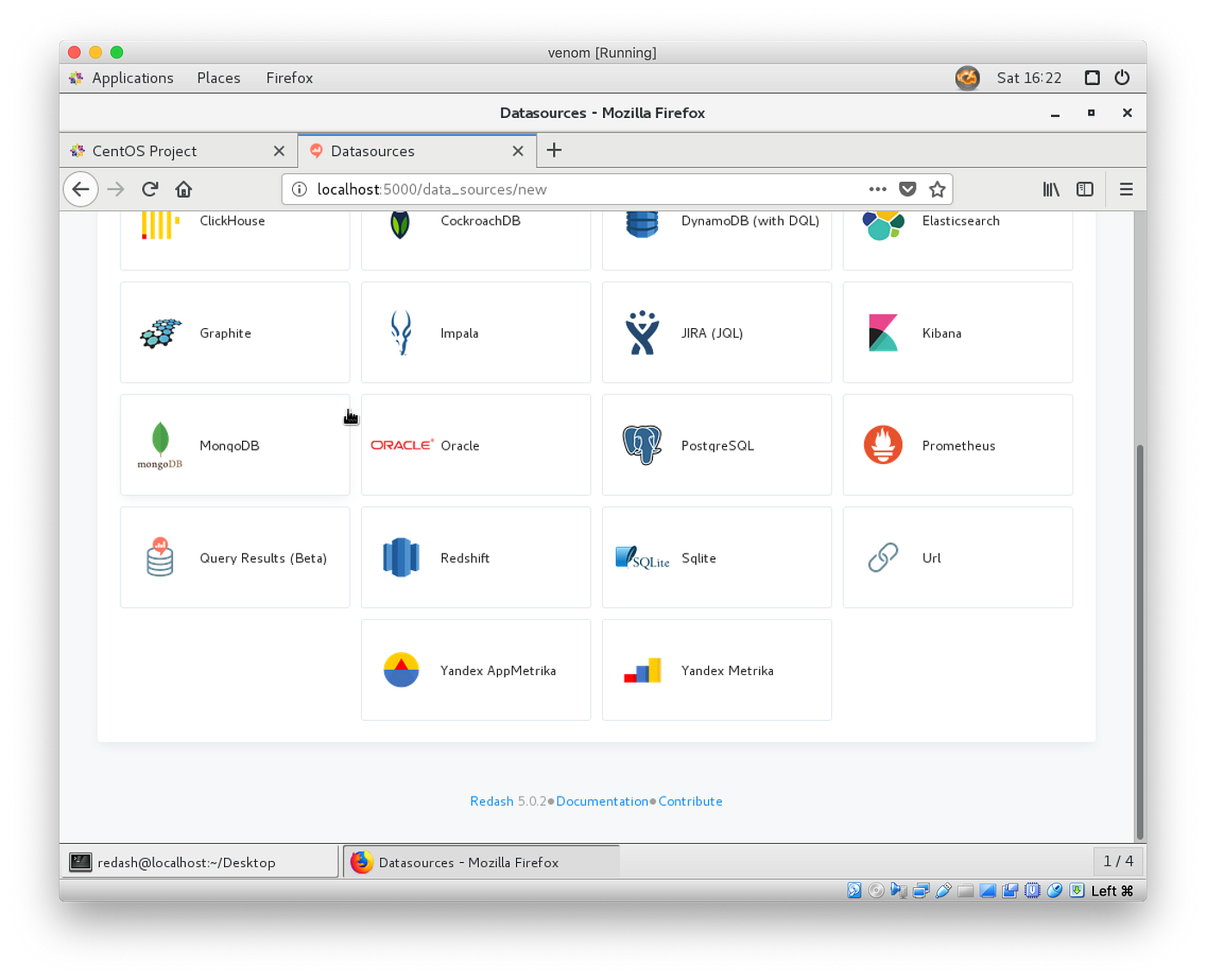1206x980 pixels.
Task: Choose the CockroachDB logo
Action: pos(400,225)
